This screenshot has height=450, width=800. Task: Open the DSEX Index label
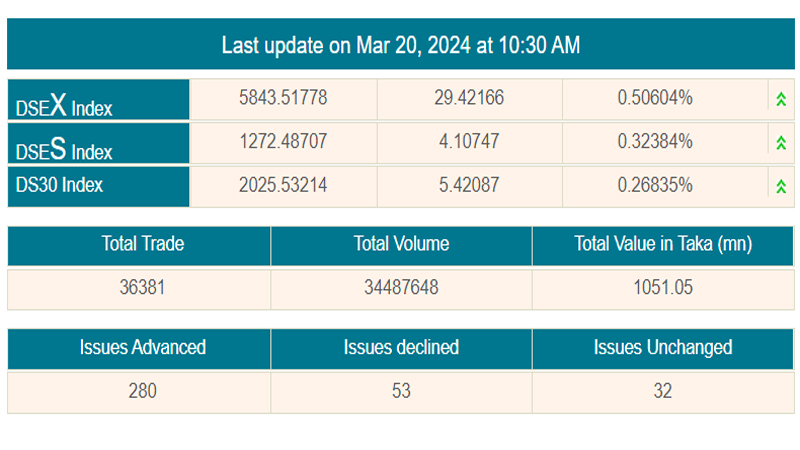[x=64, y=104]
